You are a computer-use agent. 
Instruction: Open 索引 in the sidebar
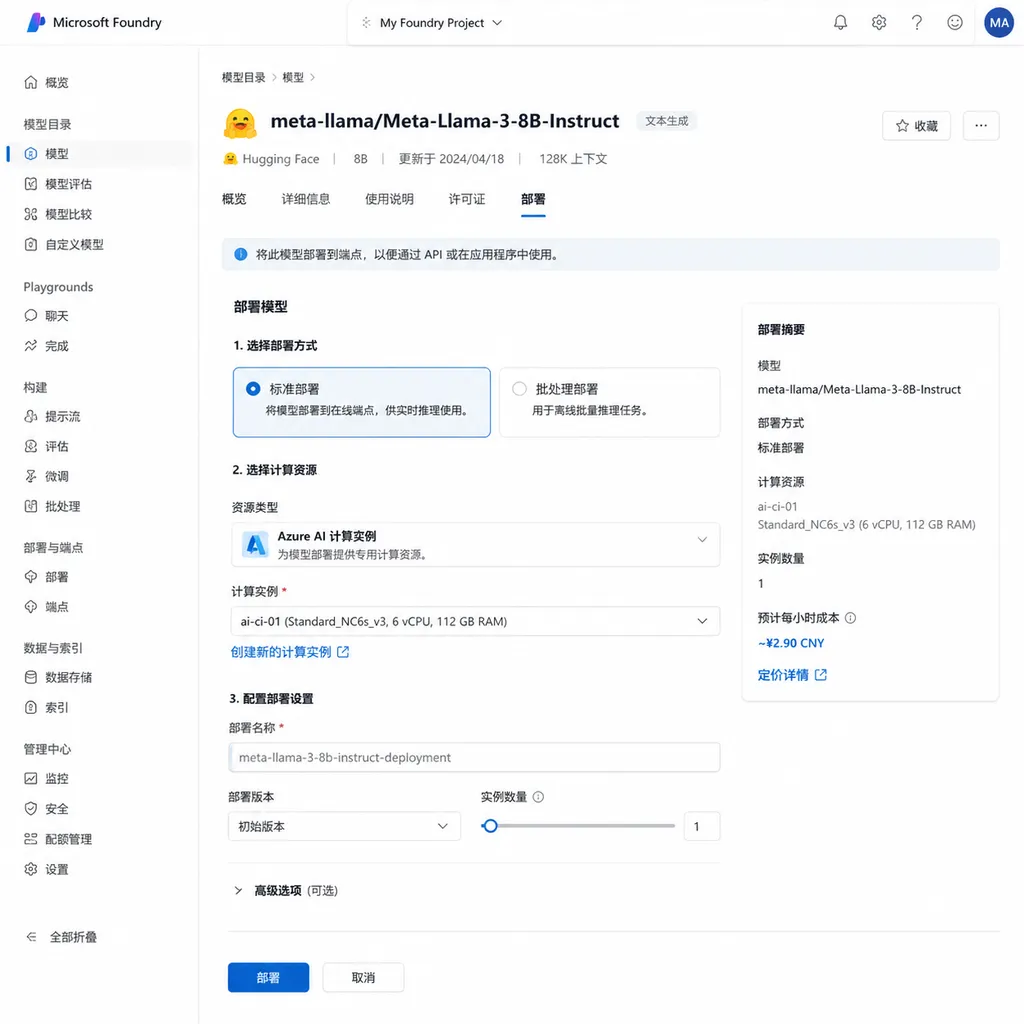(46, 708)
